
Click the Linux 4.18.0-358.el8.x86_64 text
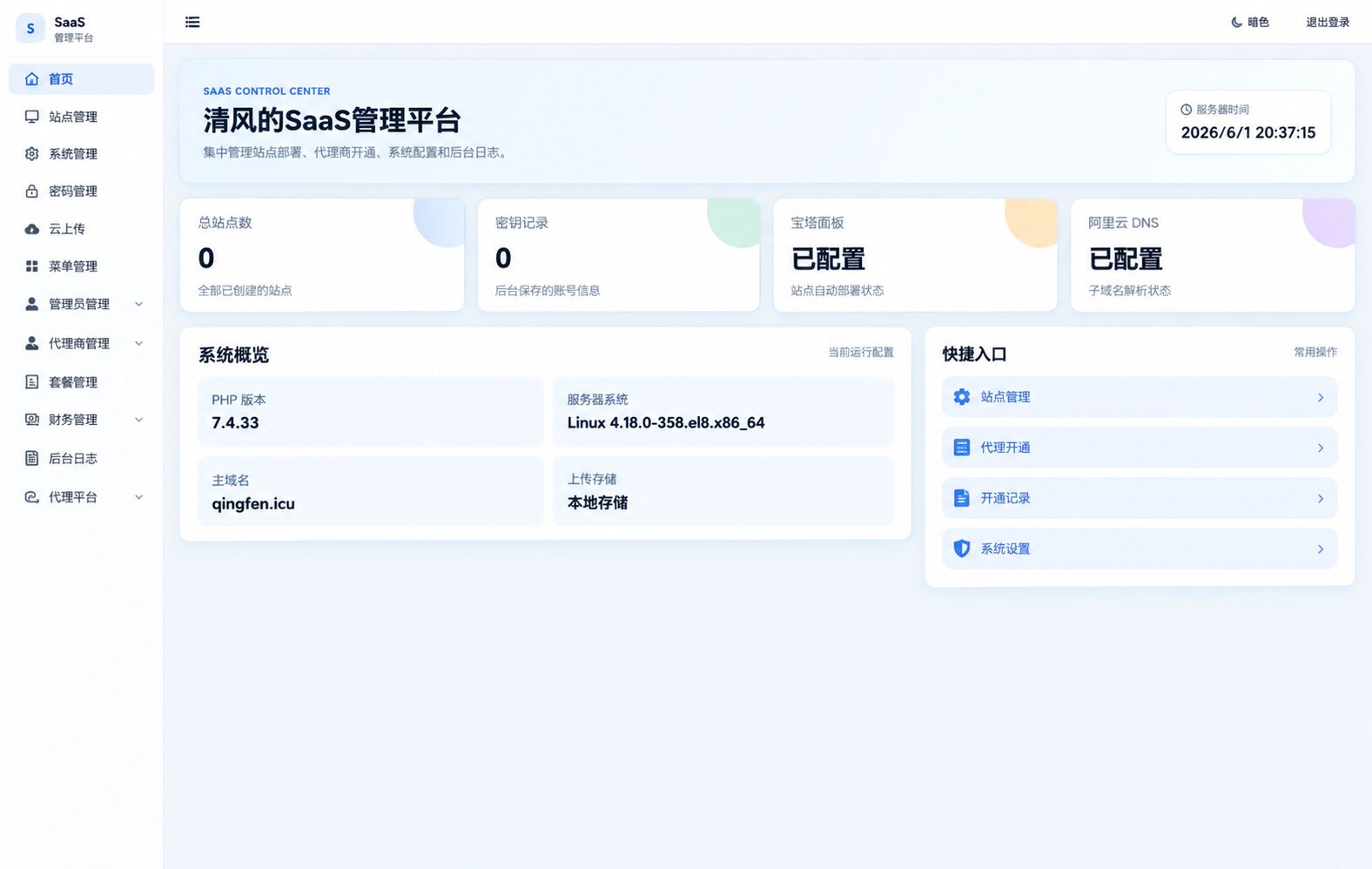point(666,423)
